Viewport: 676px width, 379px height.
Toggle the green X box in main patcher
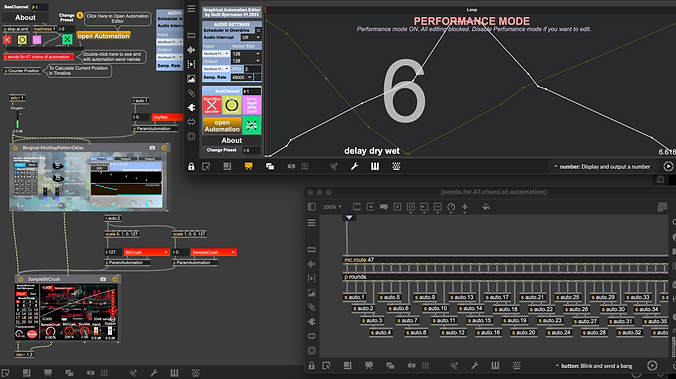(x=67, y=40)
